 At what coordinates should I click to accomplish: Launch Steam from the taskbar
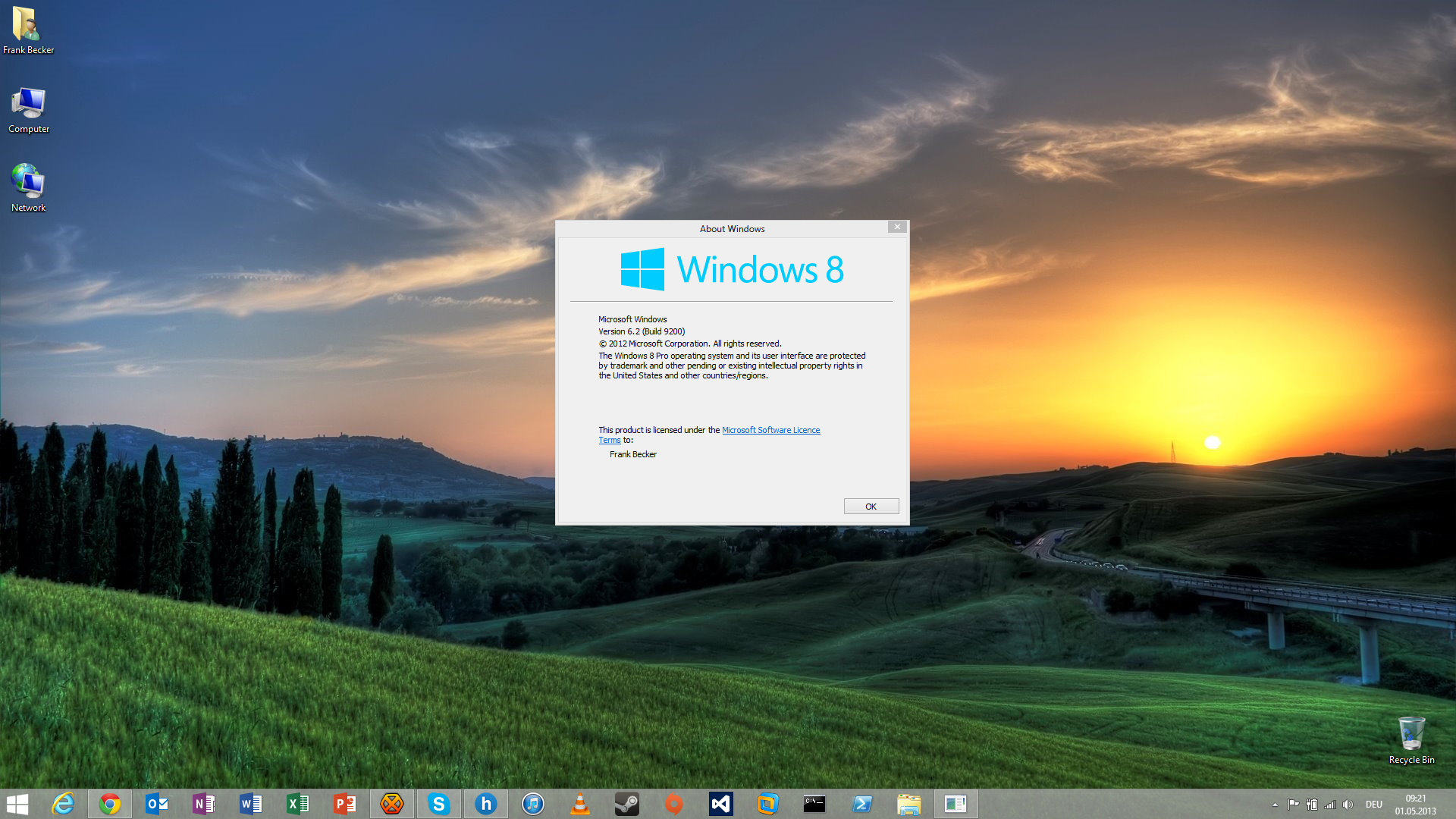coord(627,804)
